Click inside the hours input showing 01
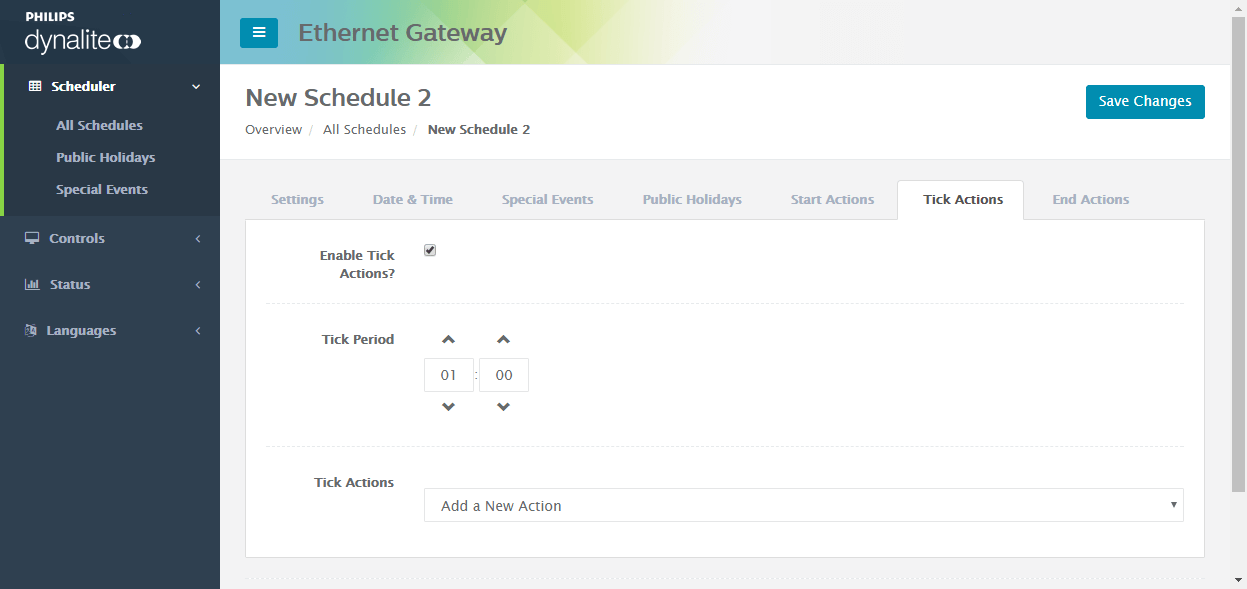 coord(448,374)
